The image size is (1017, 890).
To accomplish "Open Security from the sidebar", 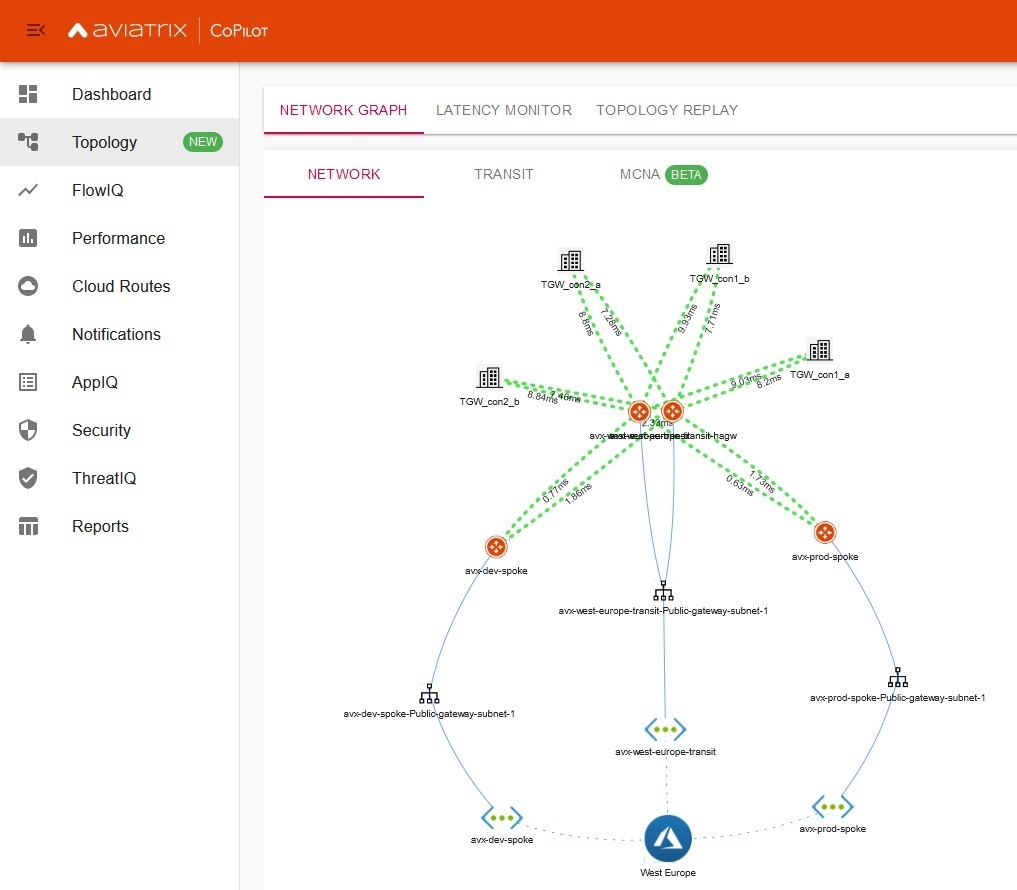I will coord(119,430).
